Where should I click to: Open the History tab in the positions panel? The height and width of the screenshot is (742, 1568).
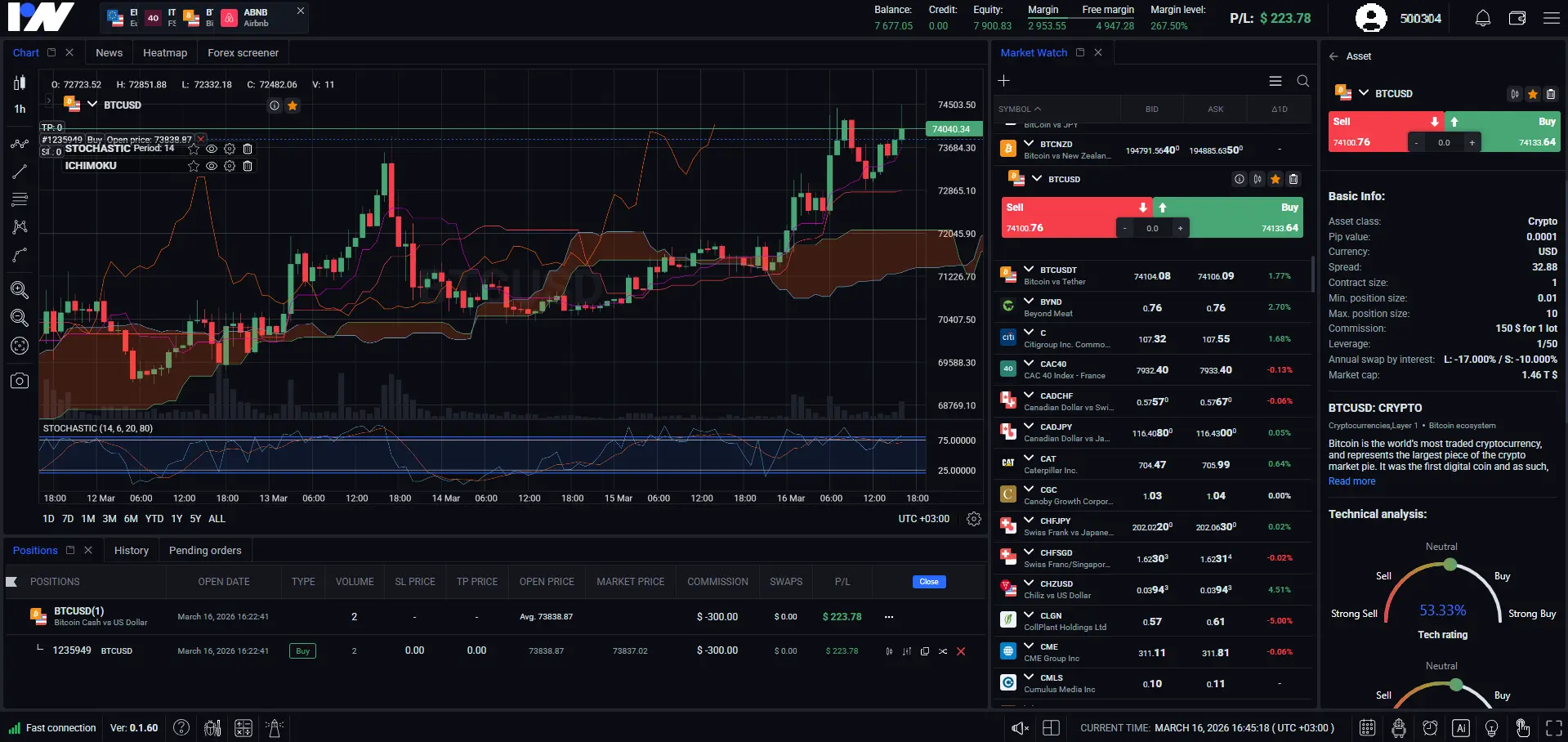point(131,550)
